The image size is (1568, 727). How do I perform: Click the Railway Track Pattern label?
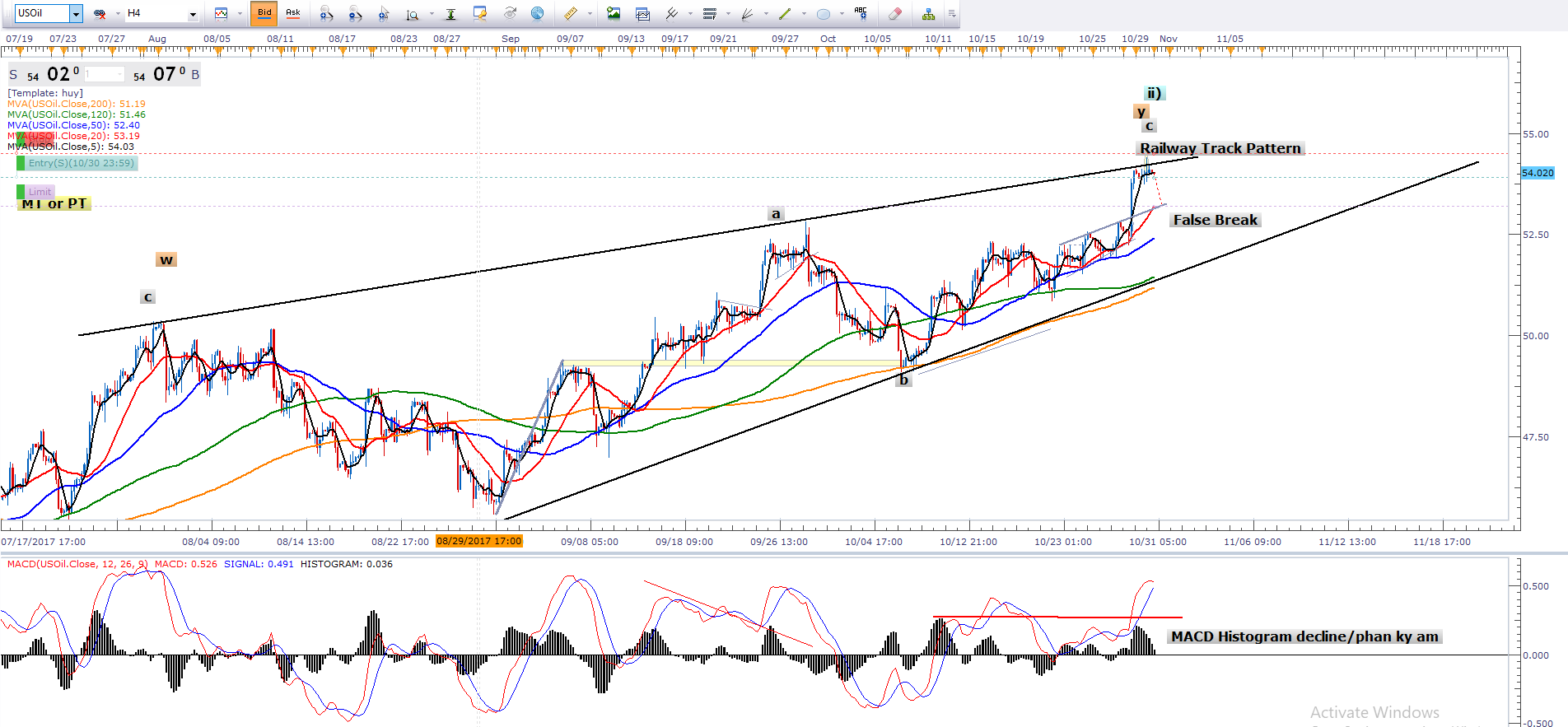1220,148
